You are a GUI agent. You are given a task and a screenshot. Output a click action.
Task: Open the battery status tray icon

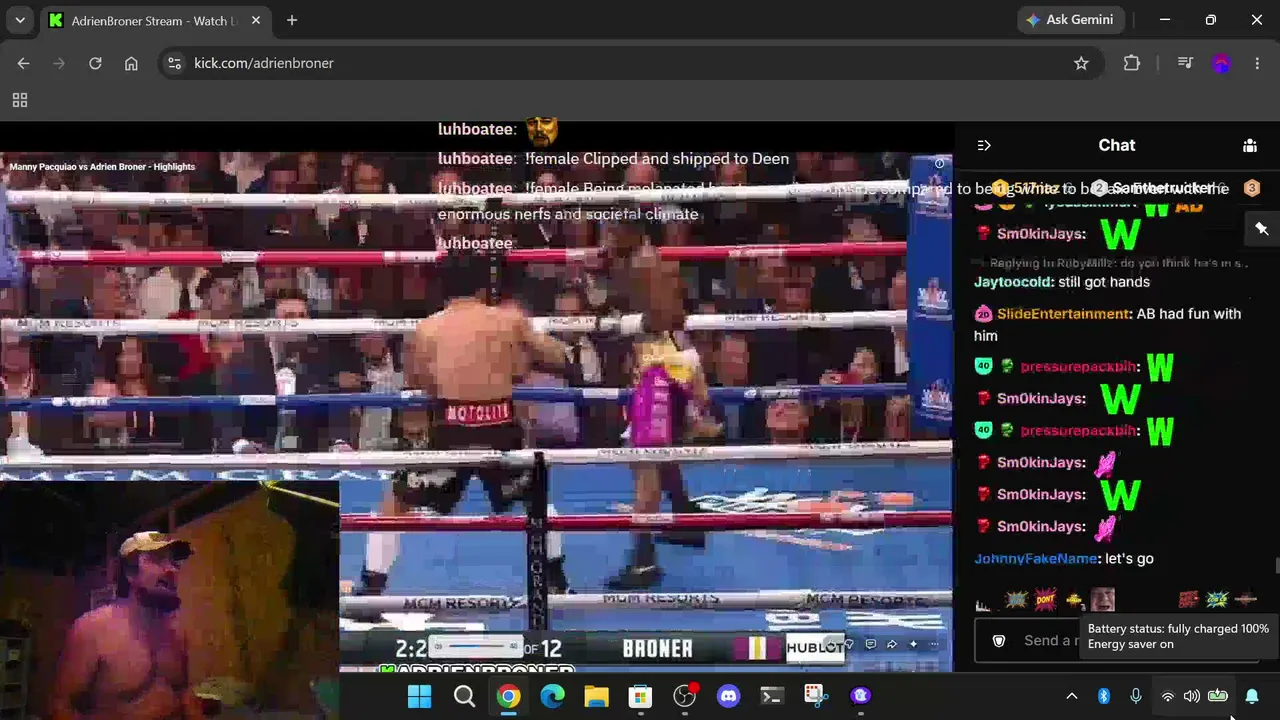click(x=1218, y=696)
